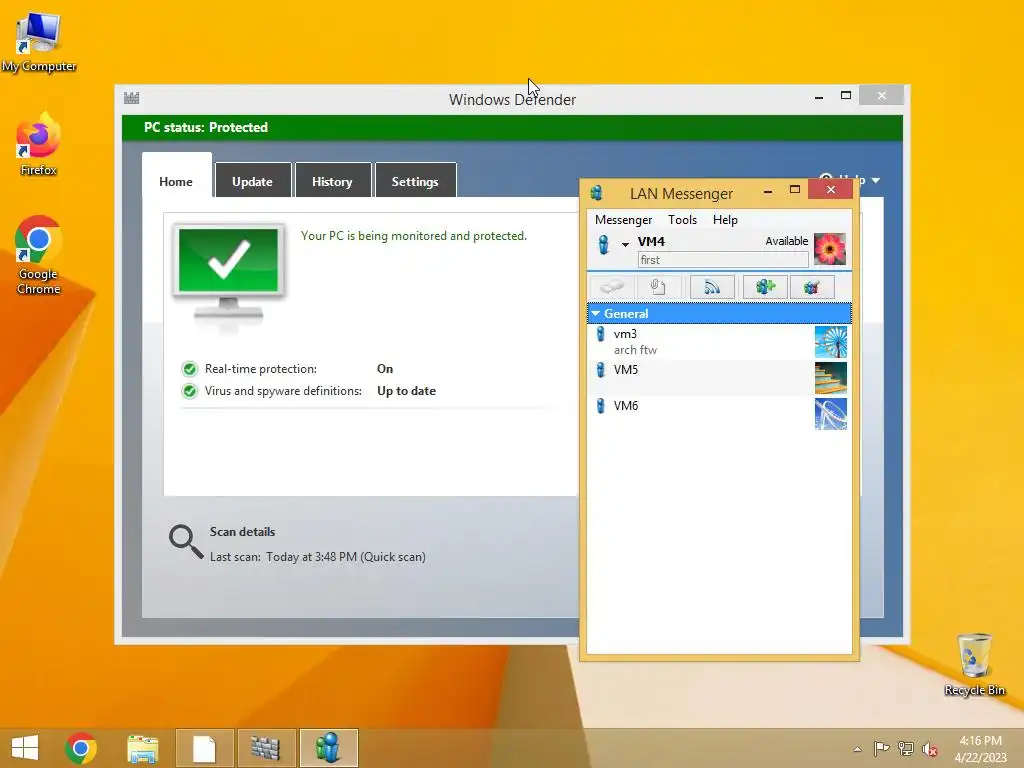The image size is (1024, 768).
Task: Click the LAN Messenger title bar icon
Action: click(x=596, y=193)
